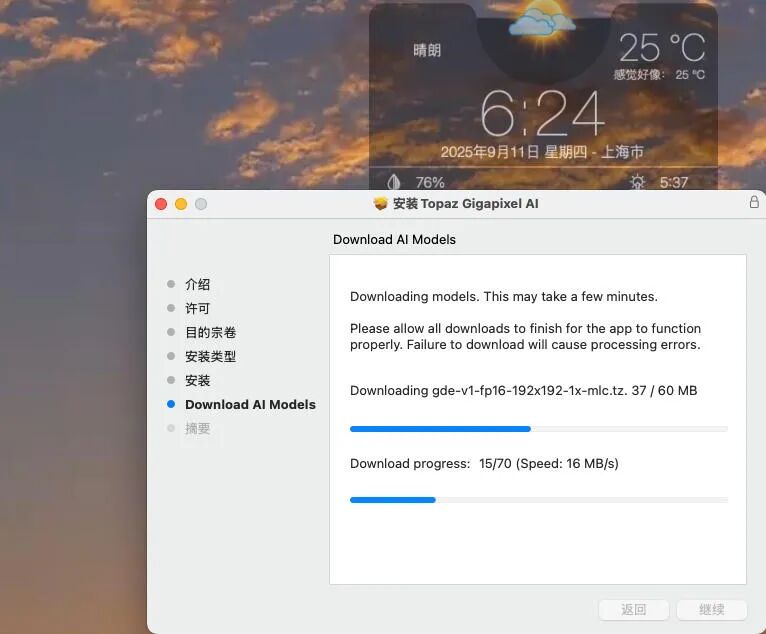Click the 6:24 clock in weather widget
Viewport: 766px width, 634px height.
(543, 114)
